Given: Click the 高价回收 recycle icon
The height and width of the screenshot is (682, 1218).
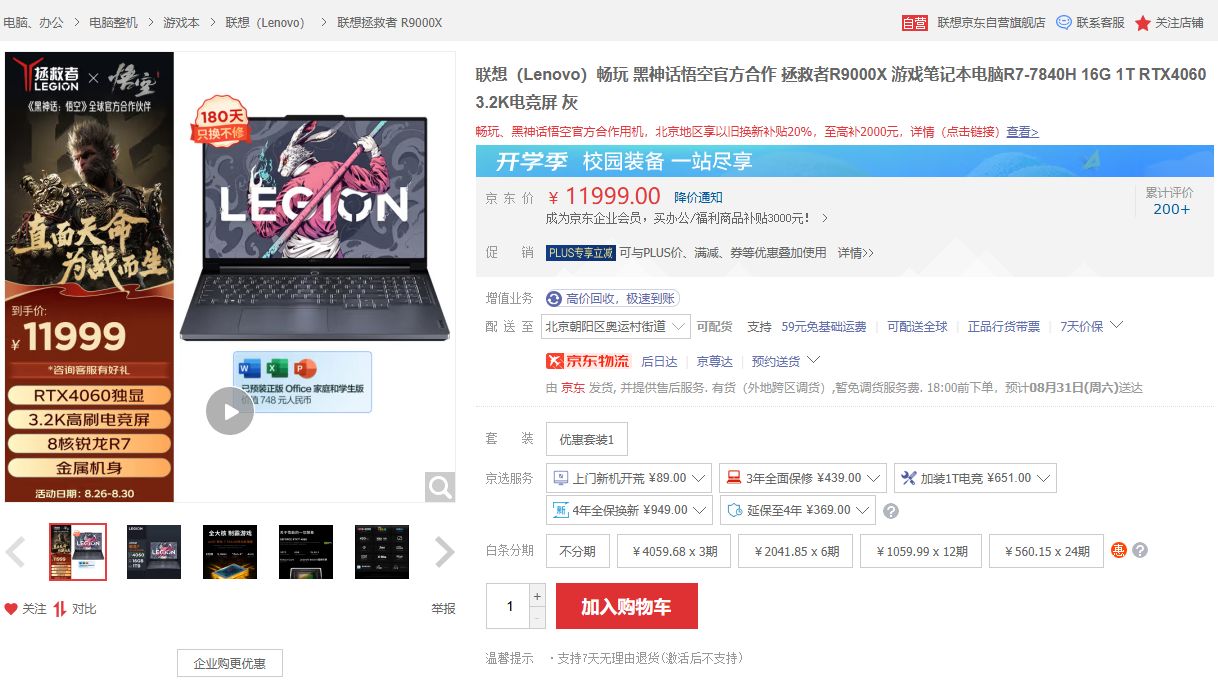Looking at the screenshot, I should point(554,298).
